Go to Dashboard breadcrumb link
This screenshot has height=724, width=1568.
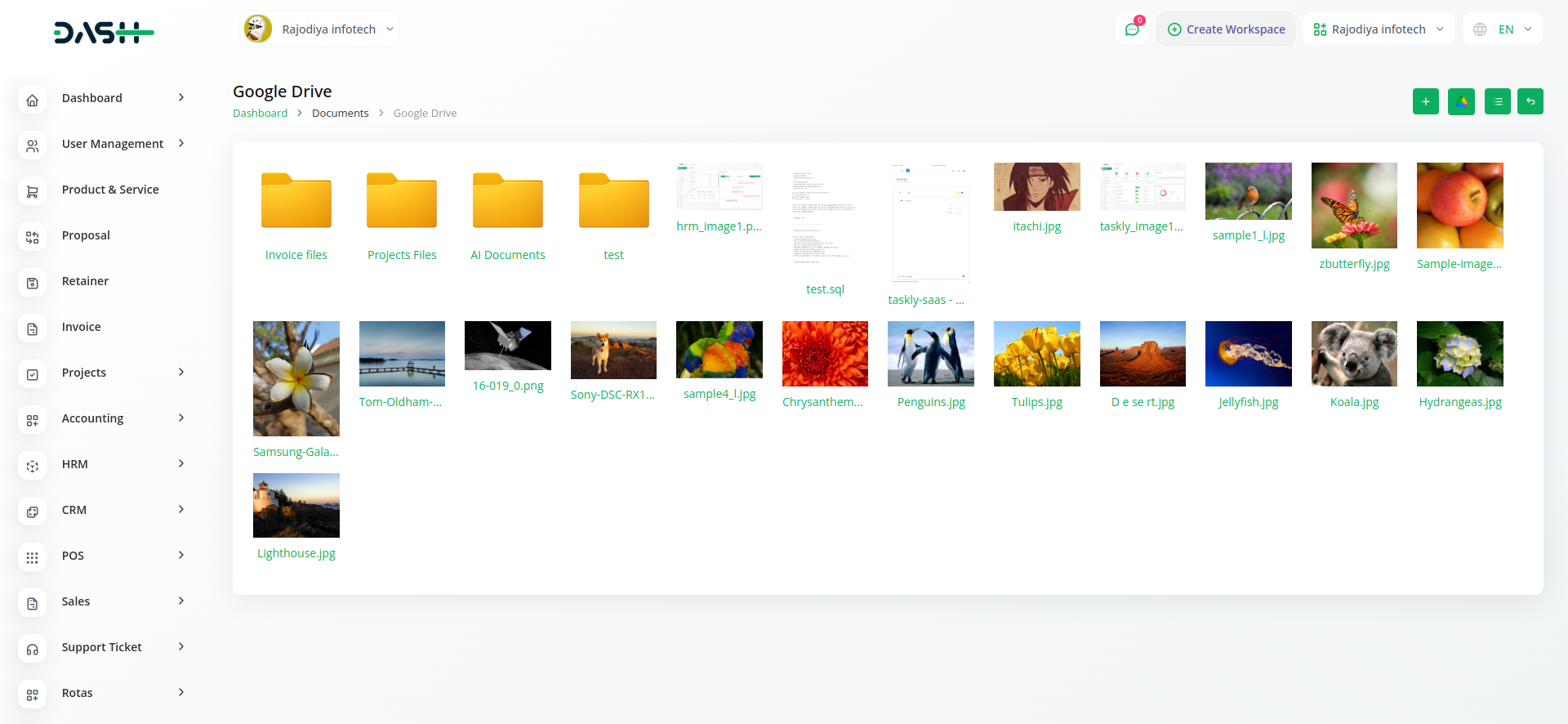260,114
